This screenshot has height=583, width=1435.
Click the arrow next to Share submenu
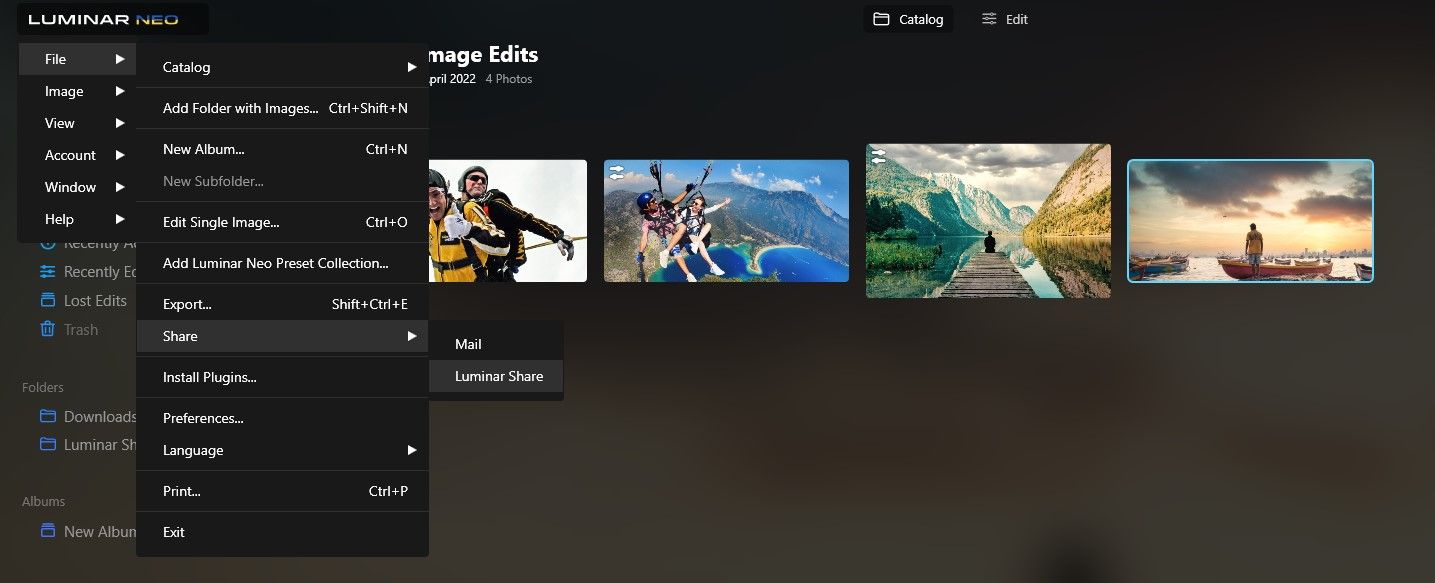tap(412, 336)
